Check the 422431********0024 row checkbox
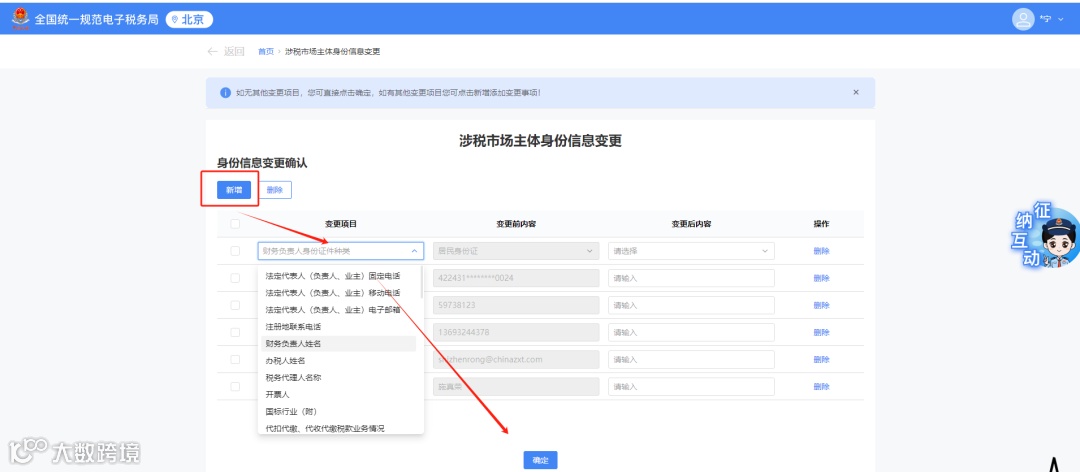Screen dimensions: 1080x472 pos(236,278)
